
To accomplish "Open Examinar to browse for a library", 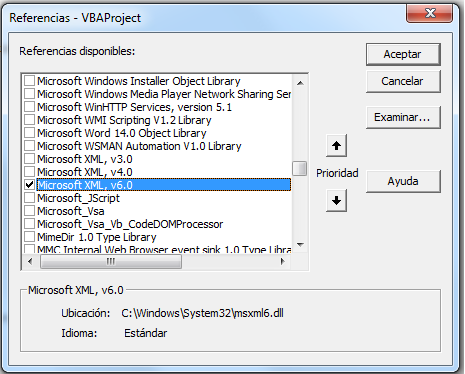I will click(403, 117).
